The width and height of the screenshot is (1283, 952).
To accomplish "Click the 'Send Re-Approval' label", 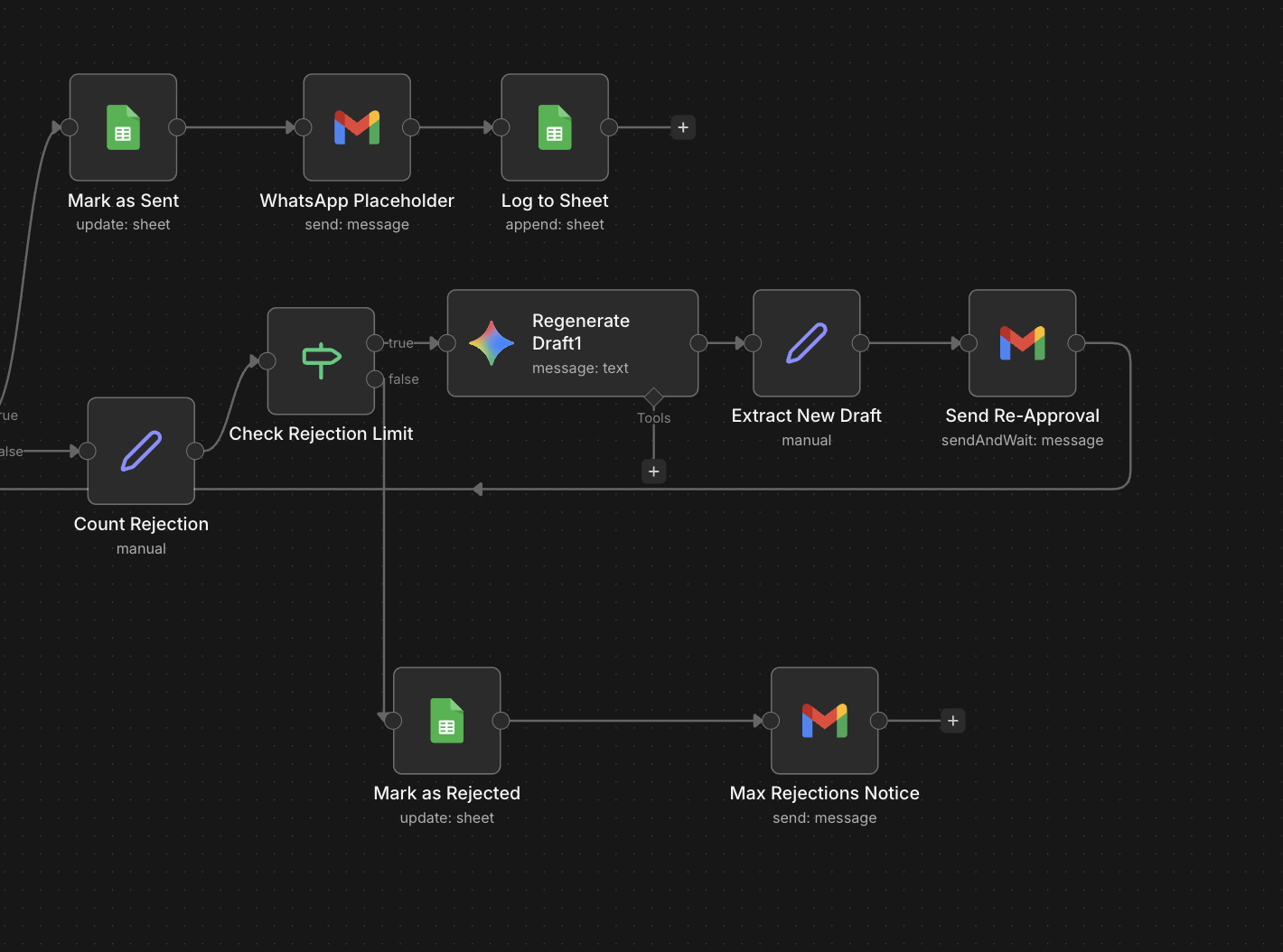I will (1022, 415).
